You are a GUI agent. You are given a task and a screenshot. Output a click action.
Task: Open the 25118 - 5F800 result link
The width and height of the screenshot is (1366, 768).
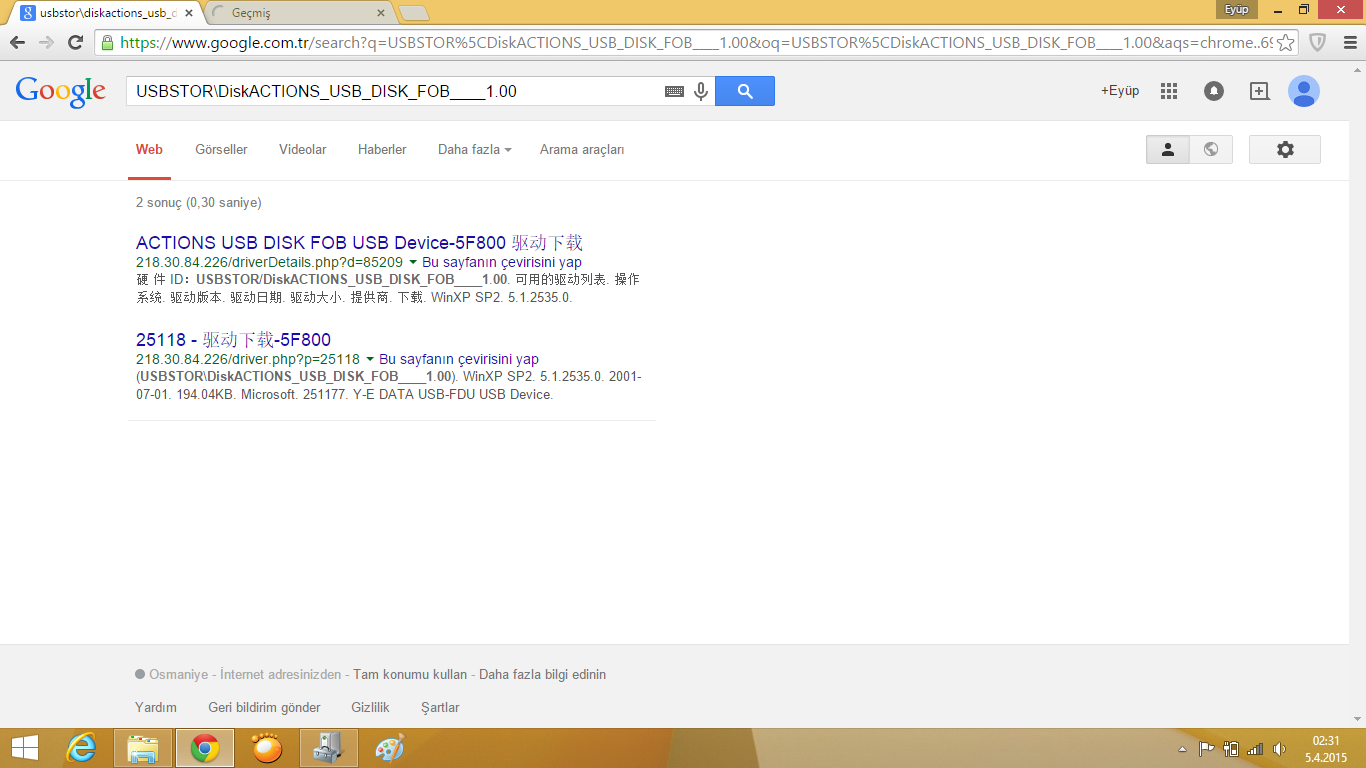pos(233,339)
